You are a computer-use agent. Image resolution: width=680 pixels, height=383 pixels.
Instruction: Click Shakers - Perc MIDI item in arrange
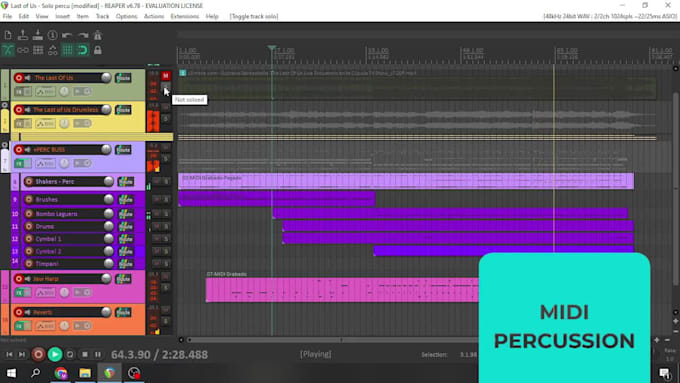[x=406, y=181]
